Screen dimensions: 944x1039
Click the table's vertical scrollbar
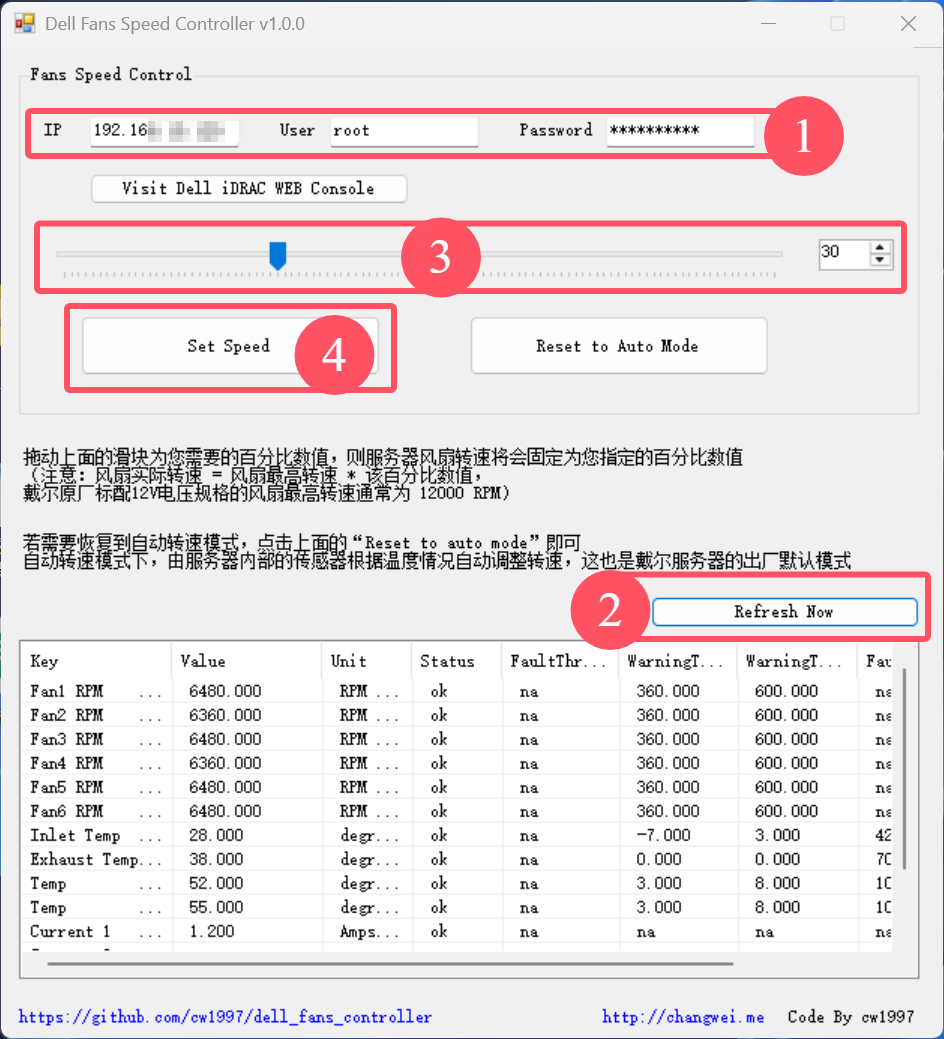click(x=904, y=769)
